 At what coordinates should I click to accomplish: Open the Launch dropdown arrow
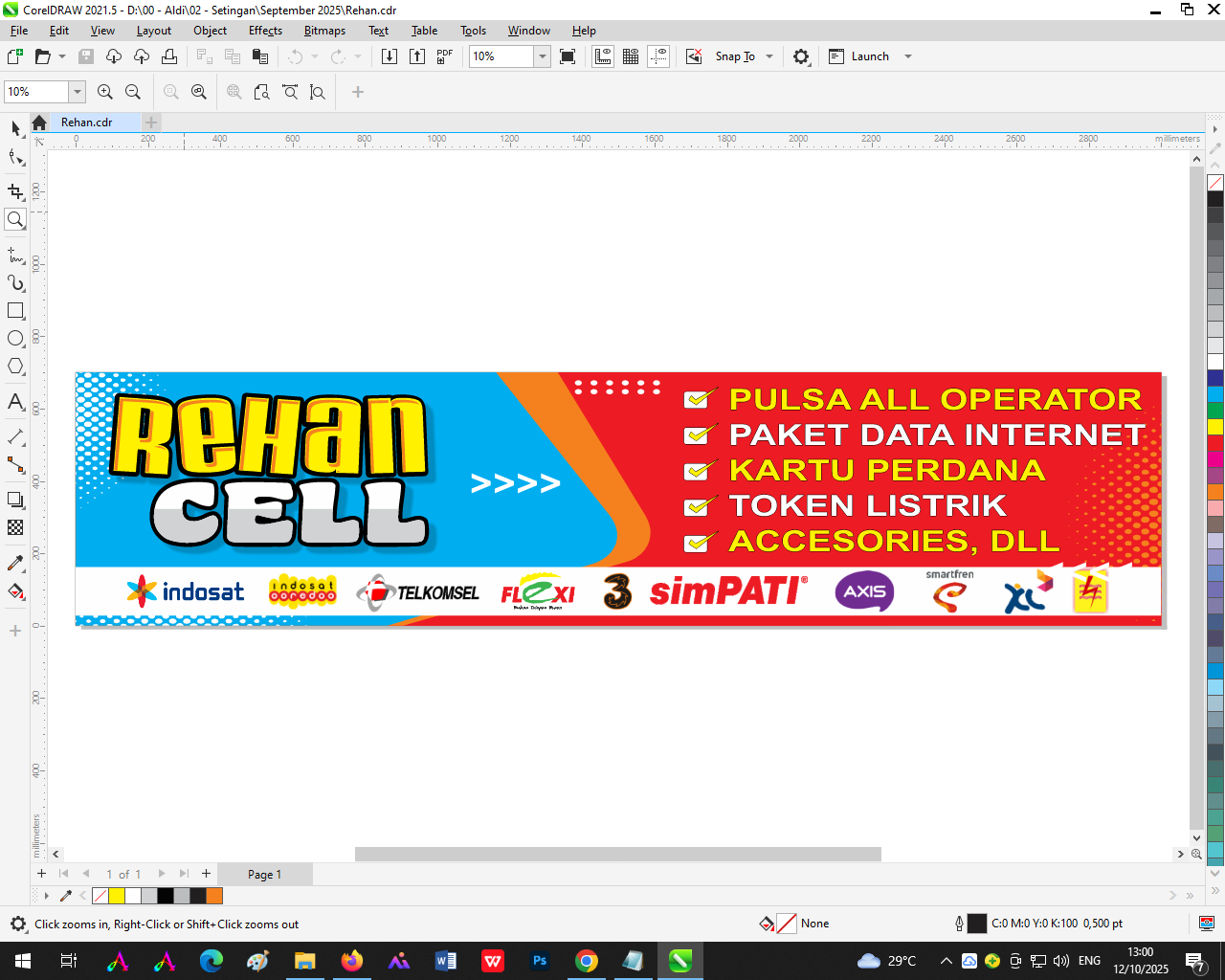click(908, 56)
